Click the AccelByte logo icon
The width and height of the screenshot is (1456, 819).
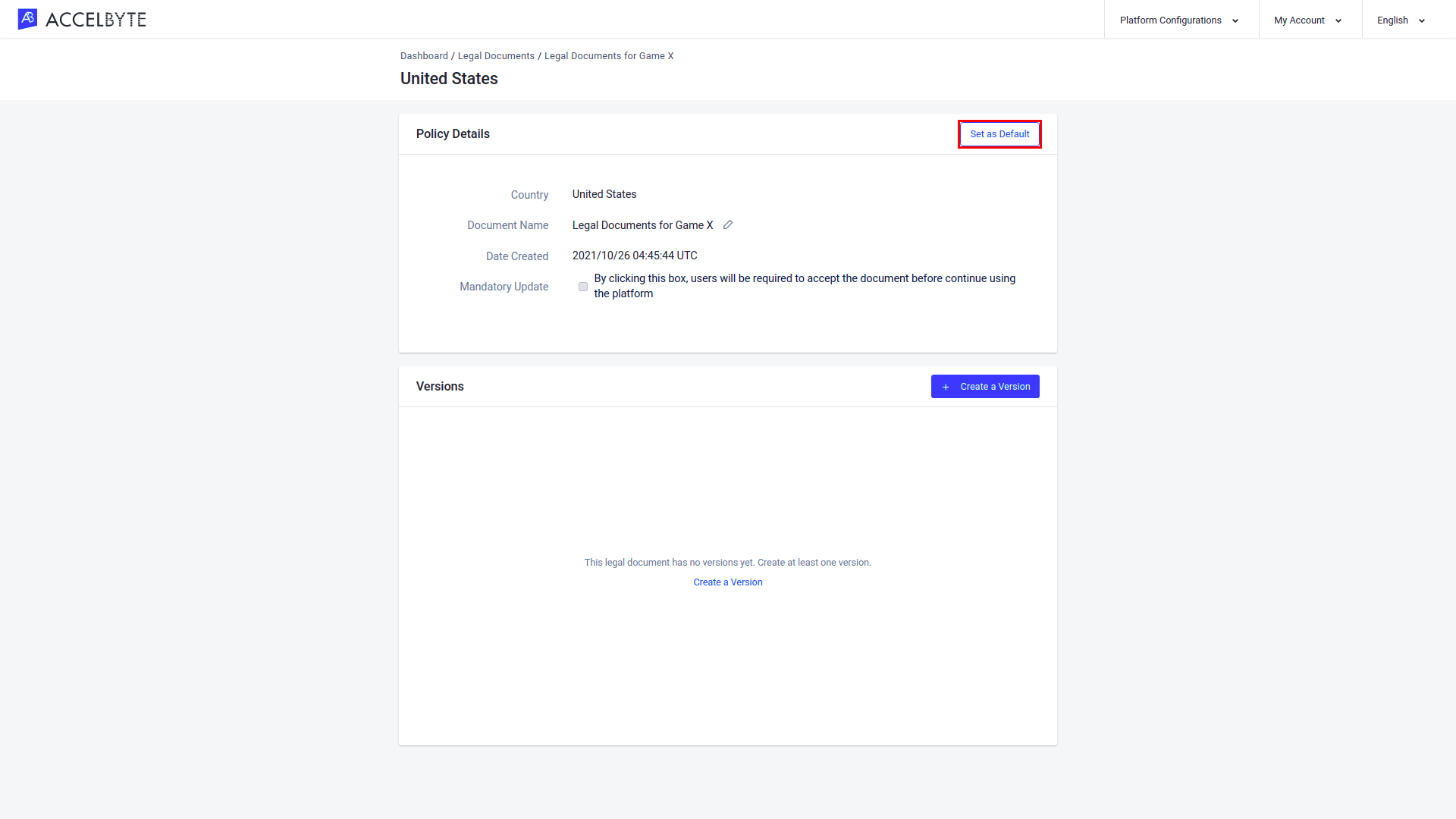[x=27, y=19]
